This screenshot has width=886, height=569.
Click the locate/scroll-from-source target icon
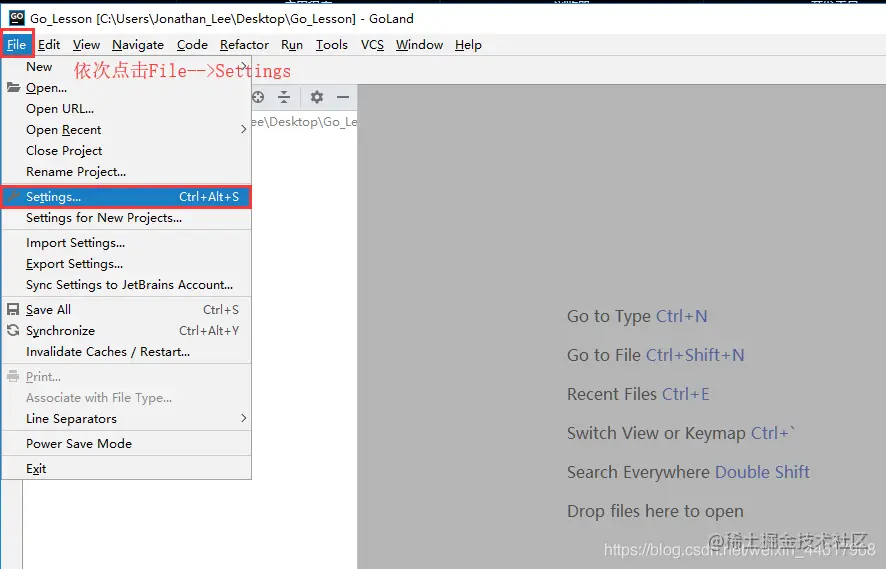258,97
